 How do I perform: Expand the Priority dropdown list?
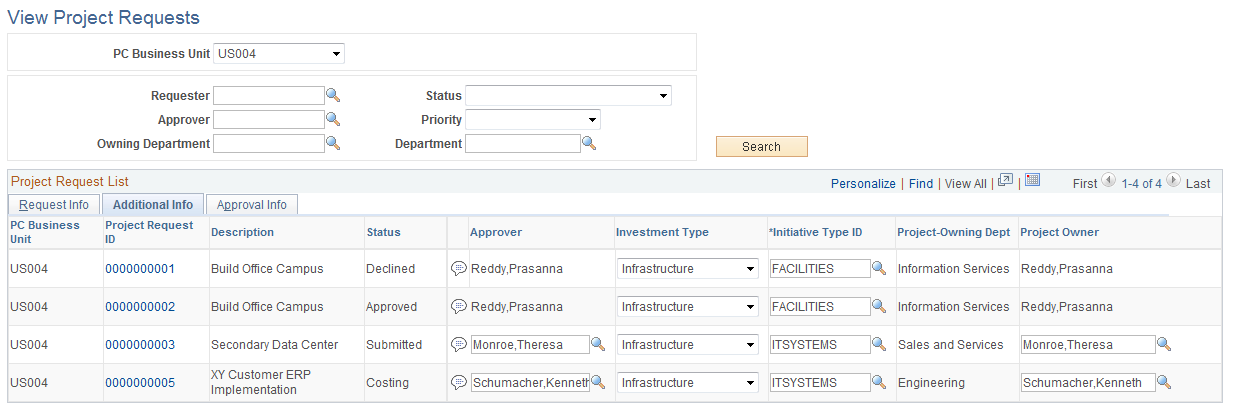(533, 120)
